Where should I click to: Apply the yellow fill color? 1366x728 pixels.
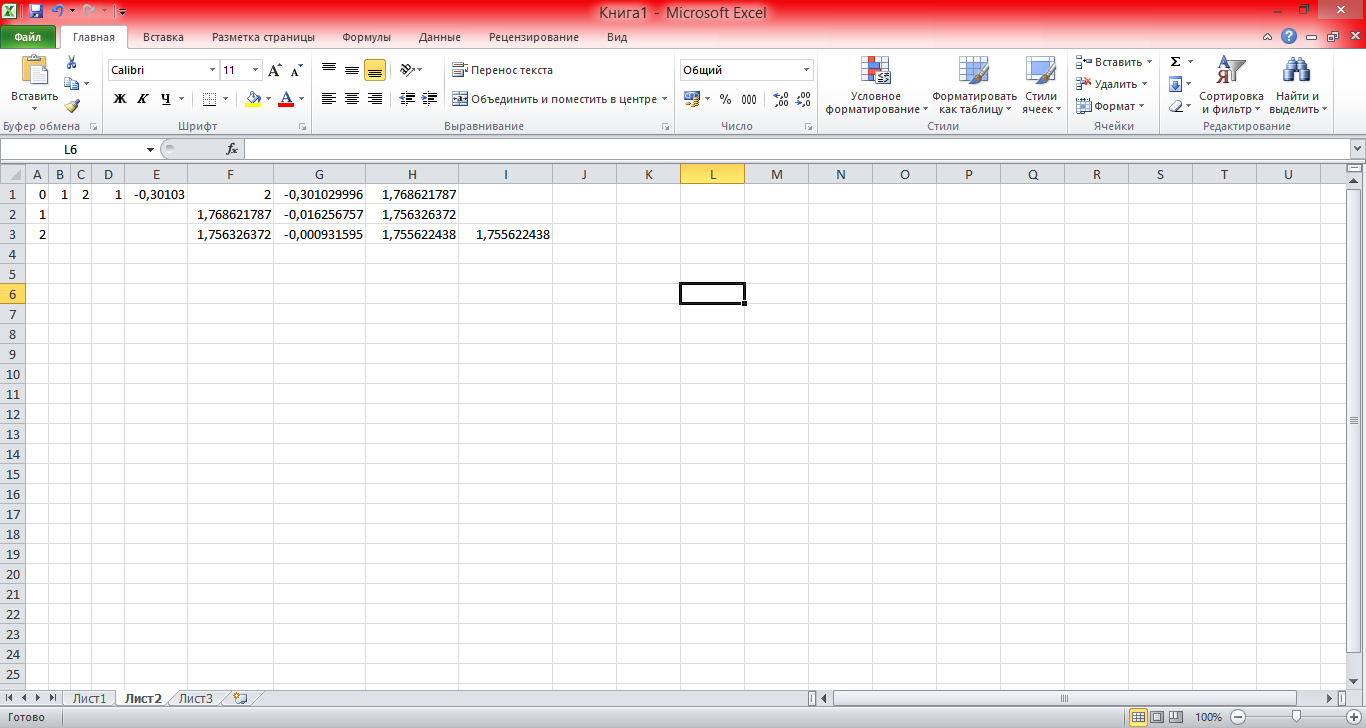(x=253, y=99)
